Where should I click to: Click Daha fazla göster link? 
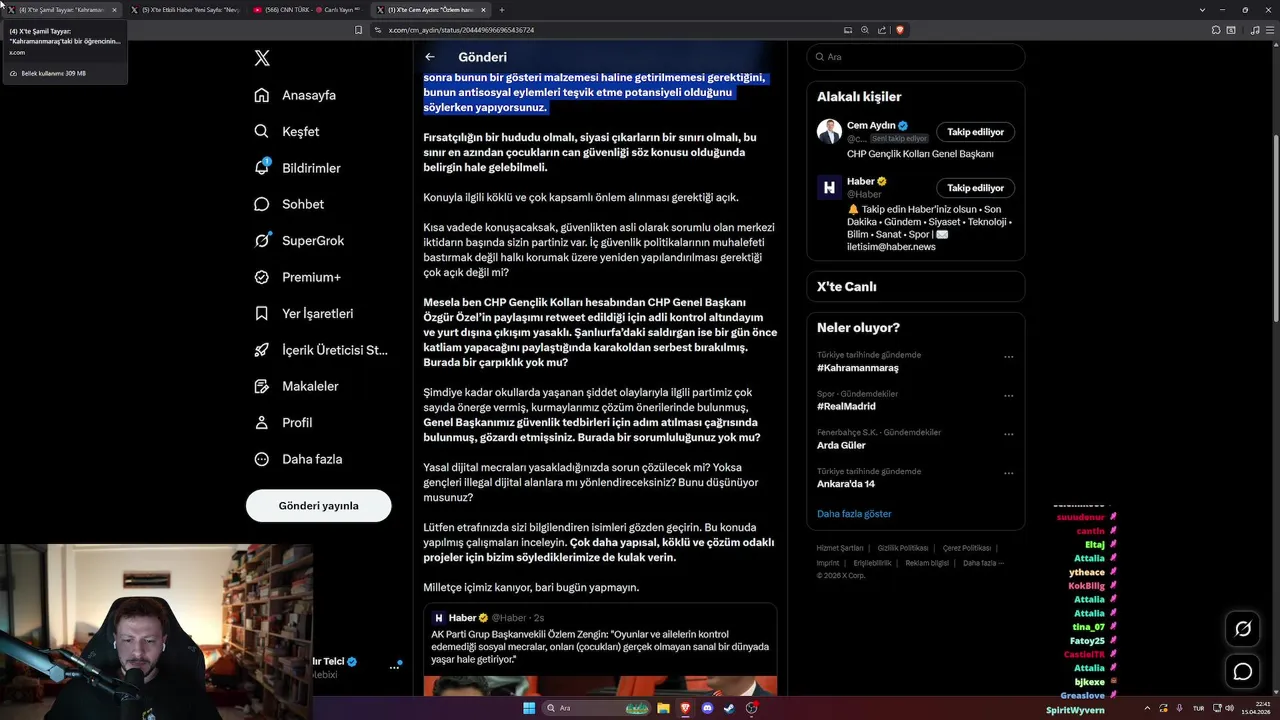pos(854,514)
